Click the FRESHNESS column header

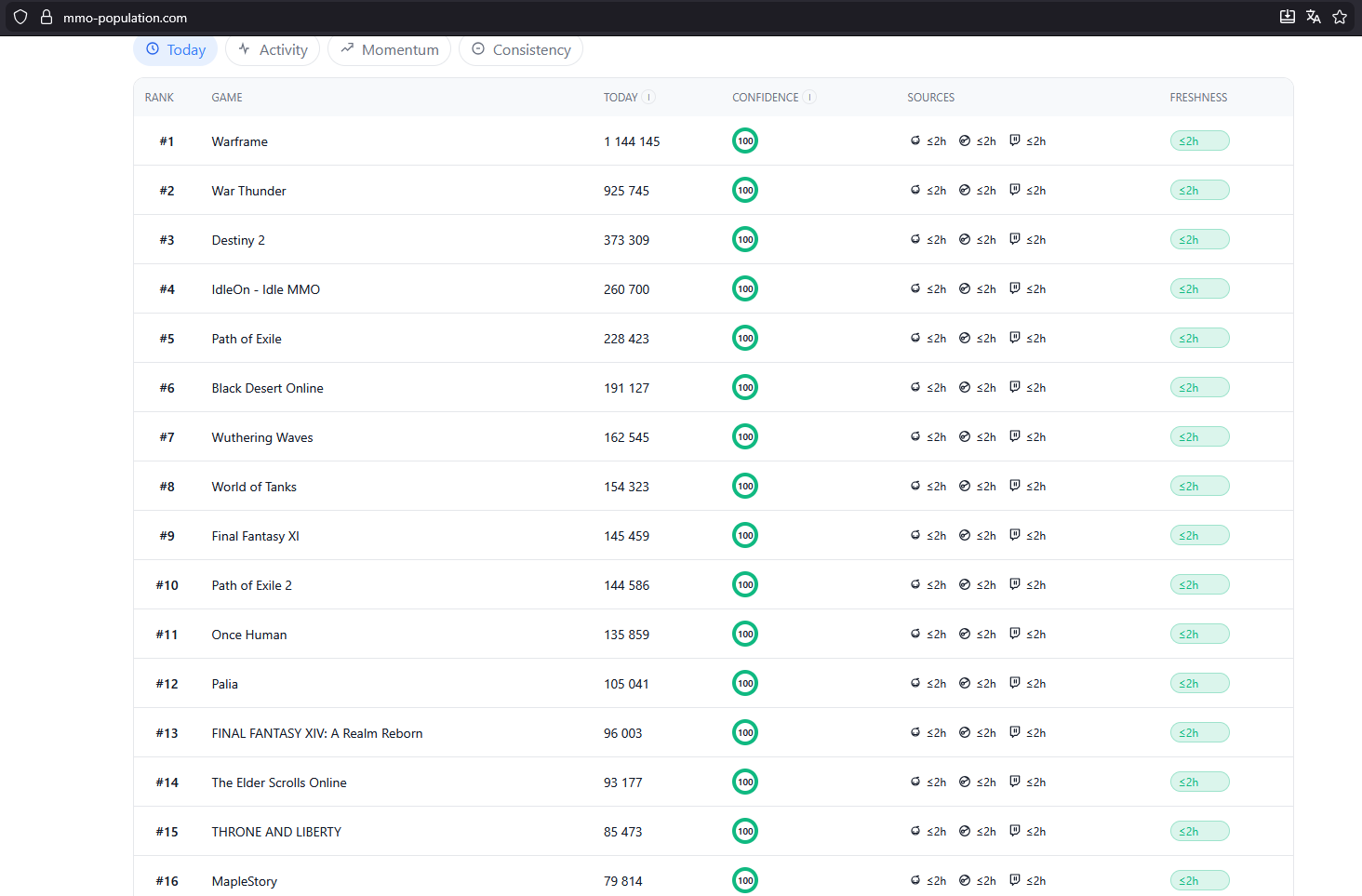tap(1198, 98)
